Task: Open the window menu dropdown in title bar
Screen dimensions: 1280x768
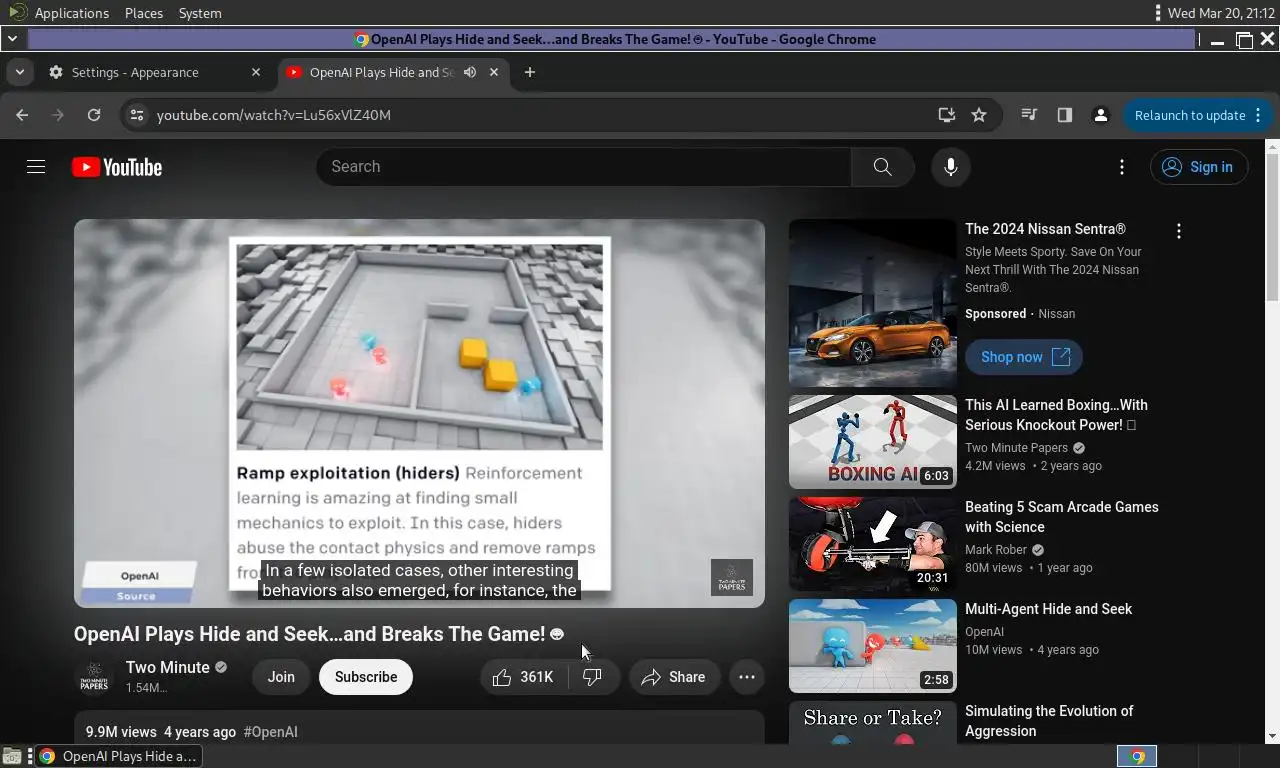Action: point(12,39)
